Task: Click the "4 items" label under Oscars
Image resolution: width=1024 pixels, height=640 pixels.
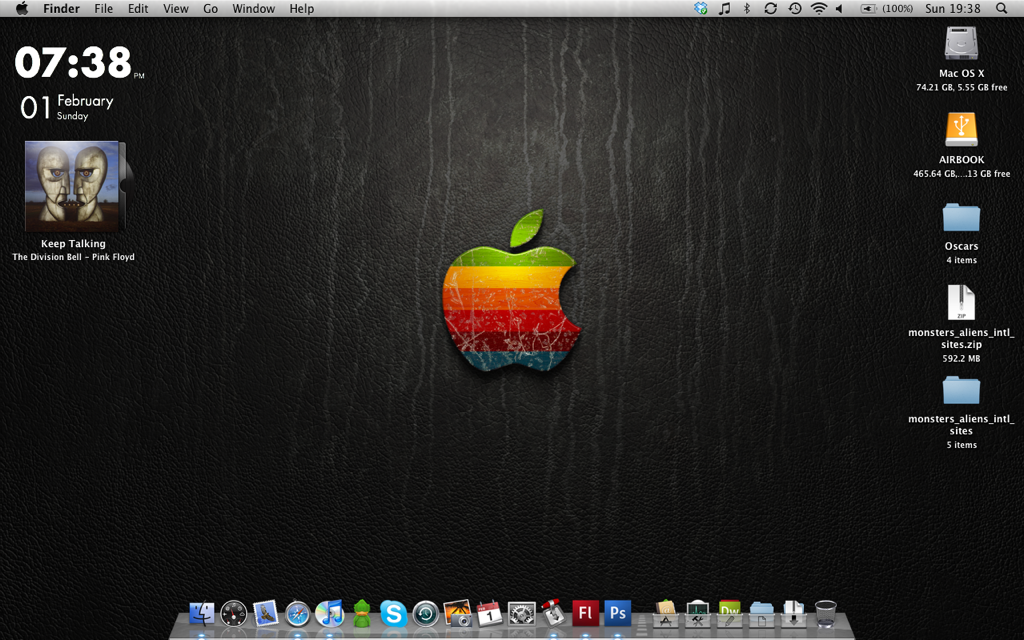Action: coord(961,260)
